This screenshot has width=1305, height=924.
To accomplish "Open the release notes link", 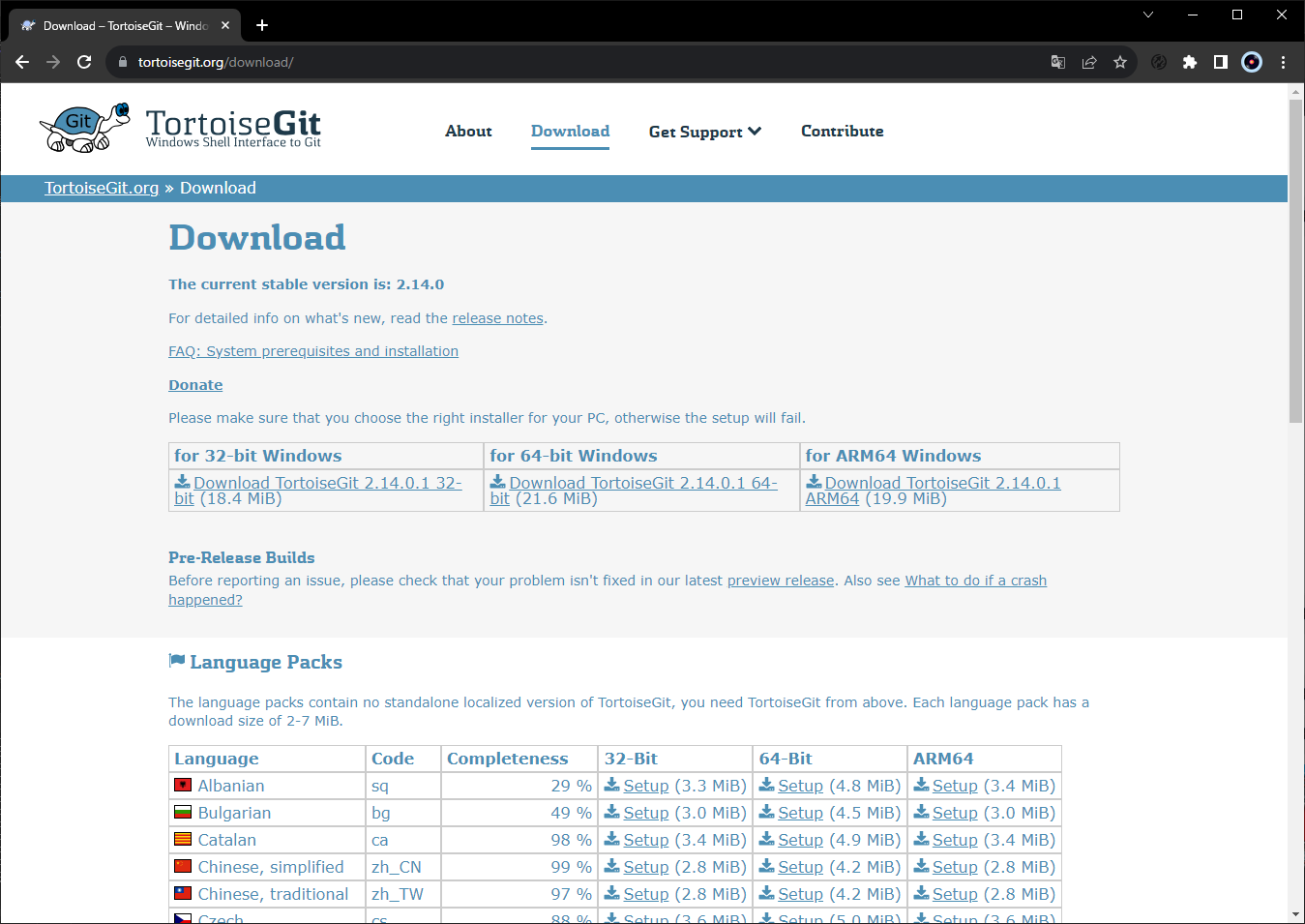I will 497,317.
